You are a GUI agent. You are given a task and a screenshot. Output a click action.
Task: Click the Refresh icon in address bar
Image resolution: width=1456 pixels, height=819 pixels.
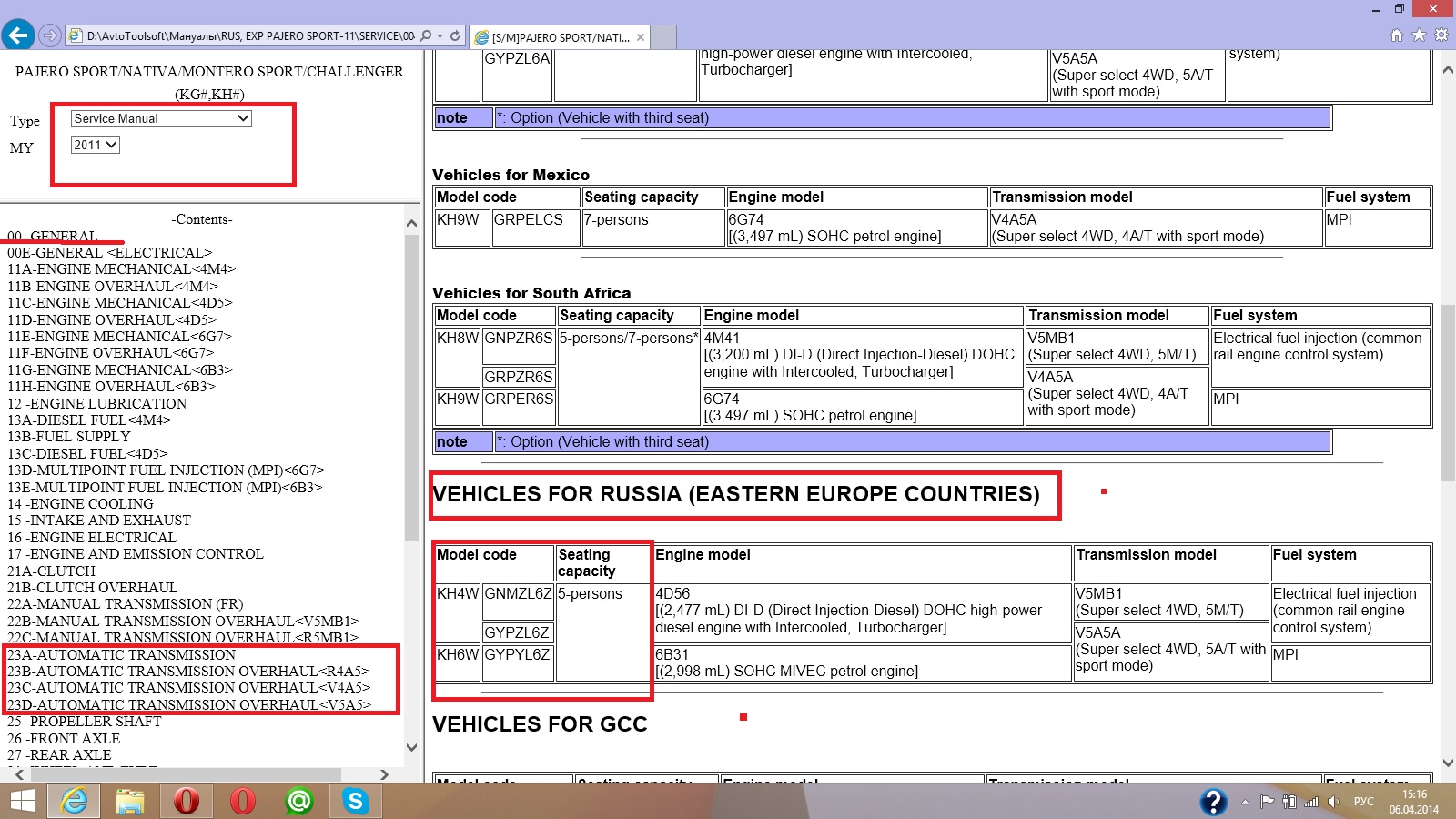(x=455, y=36)
